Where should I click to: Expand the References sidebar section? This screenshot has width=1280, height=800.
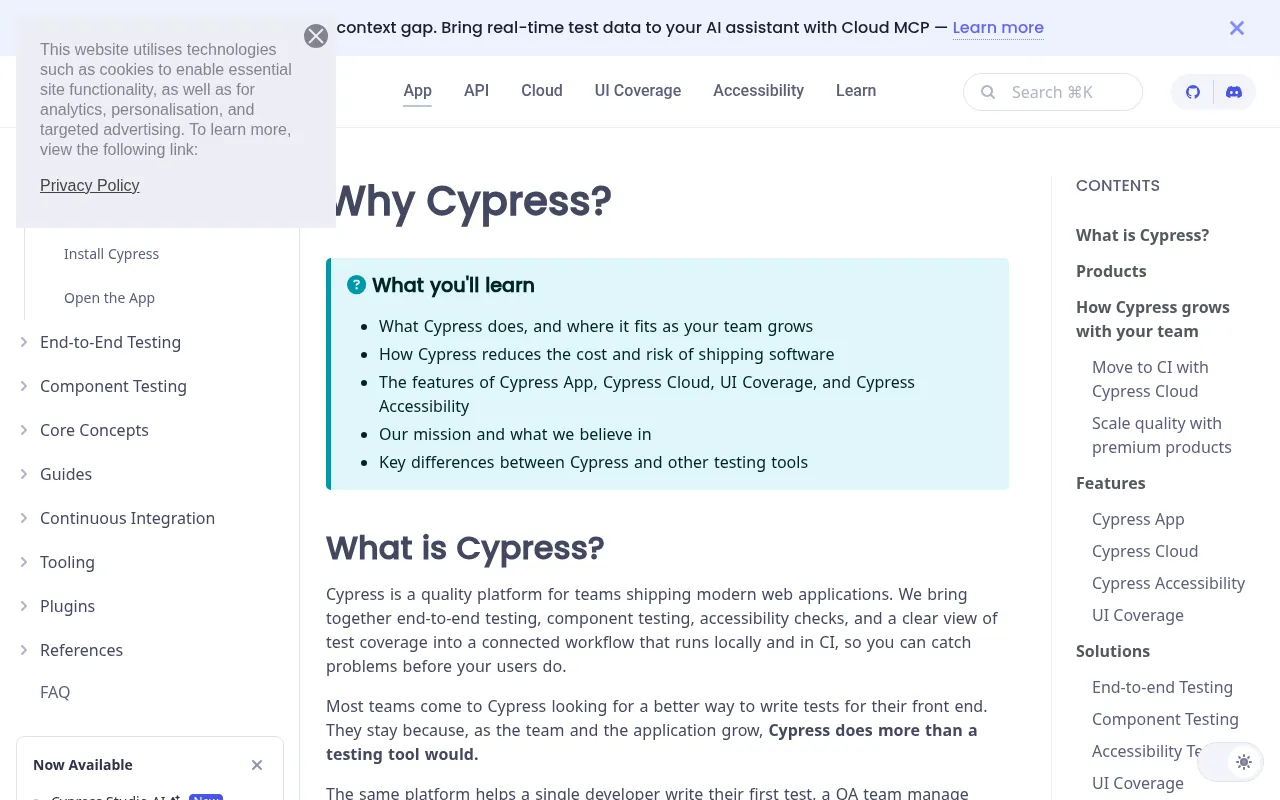click(x=24, y=650)
